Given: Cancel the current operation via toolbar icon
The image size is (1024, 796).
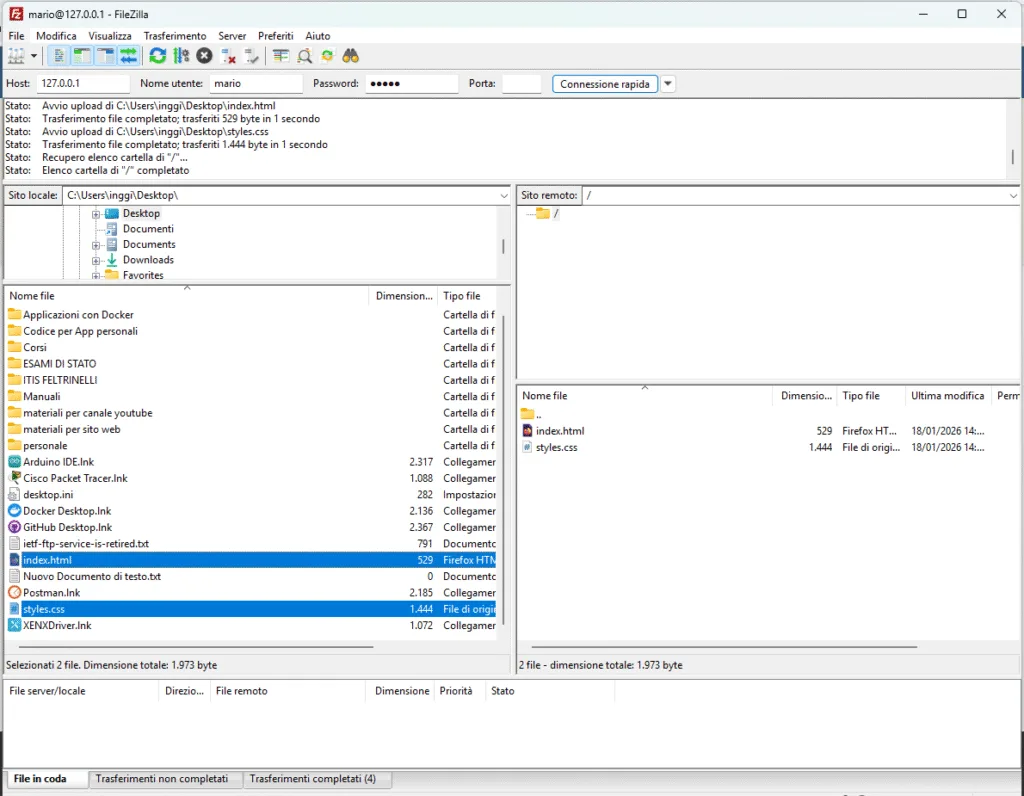Looking at the screenshot, I should (x=204, y=56).
